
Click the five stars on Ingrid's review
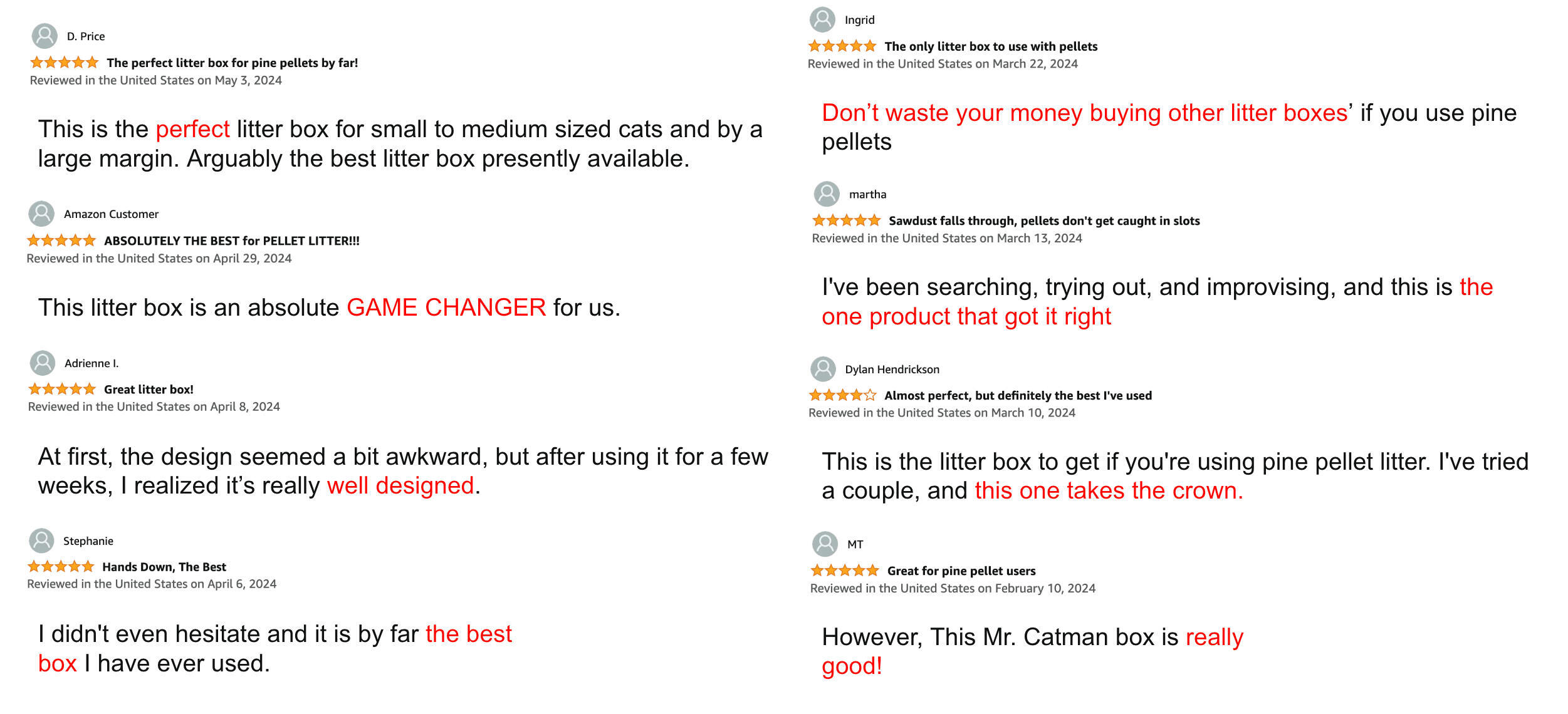coord(842,46)
